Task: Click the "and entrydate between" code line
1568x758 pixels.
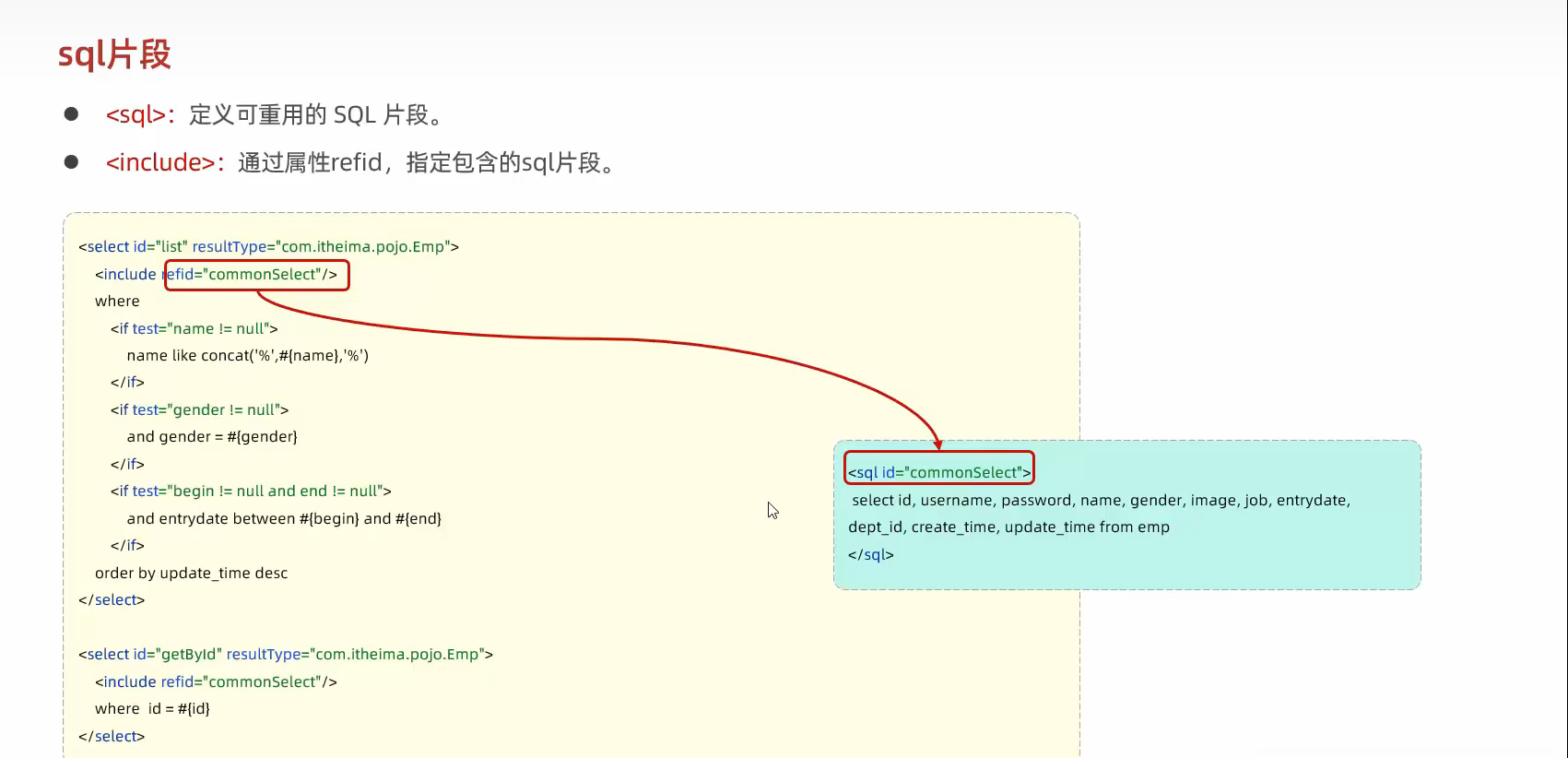Action: pyautogui.click(x=284, y=519)
